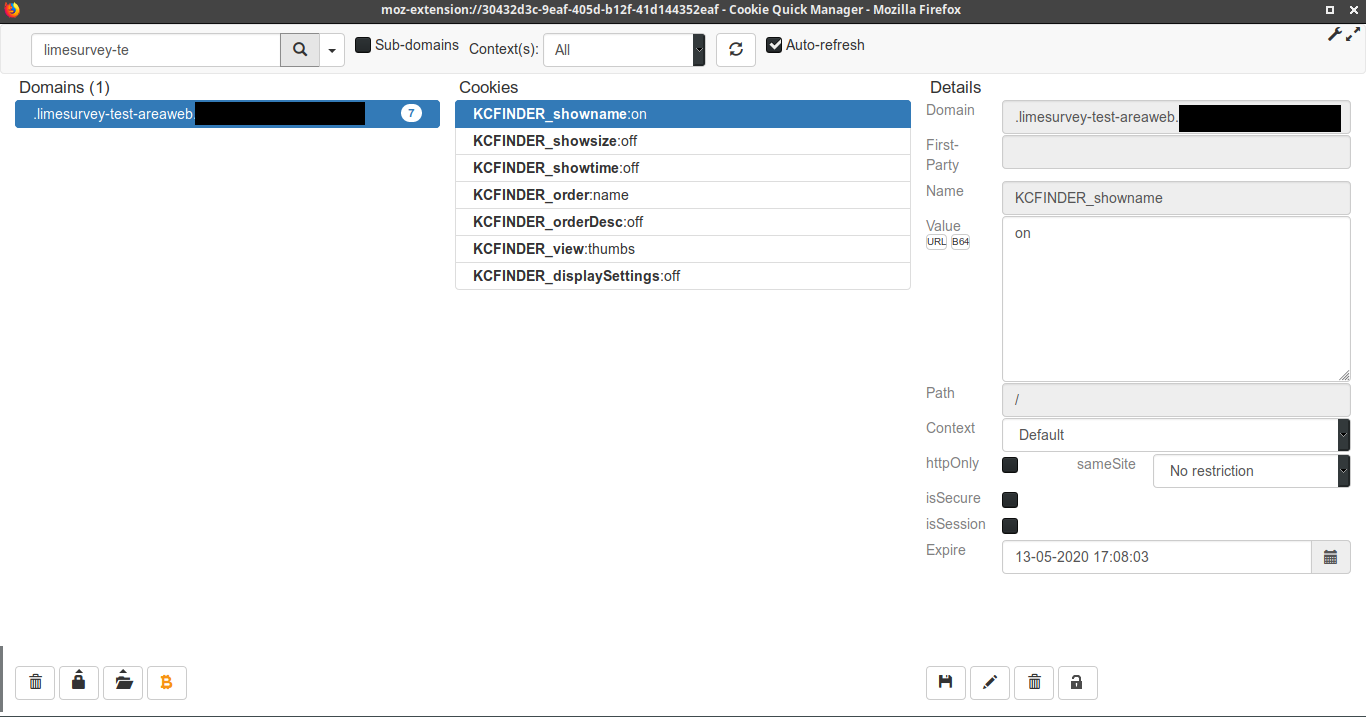The image size is (1366, 717).
Task: Click the expand to fullscreen arrows icon
Action: [x=1354, y=34]
